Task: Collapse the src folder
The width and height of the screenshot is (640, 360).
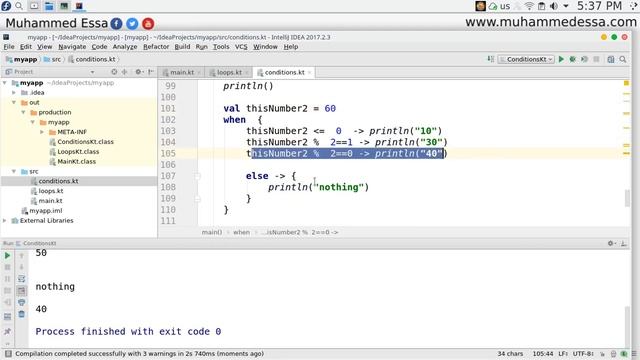Action: (14, 171)
